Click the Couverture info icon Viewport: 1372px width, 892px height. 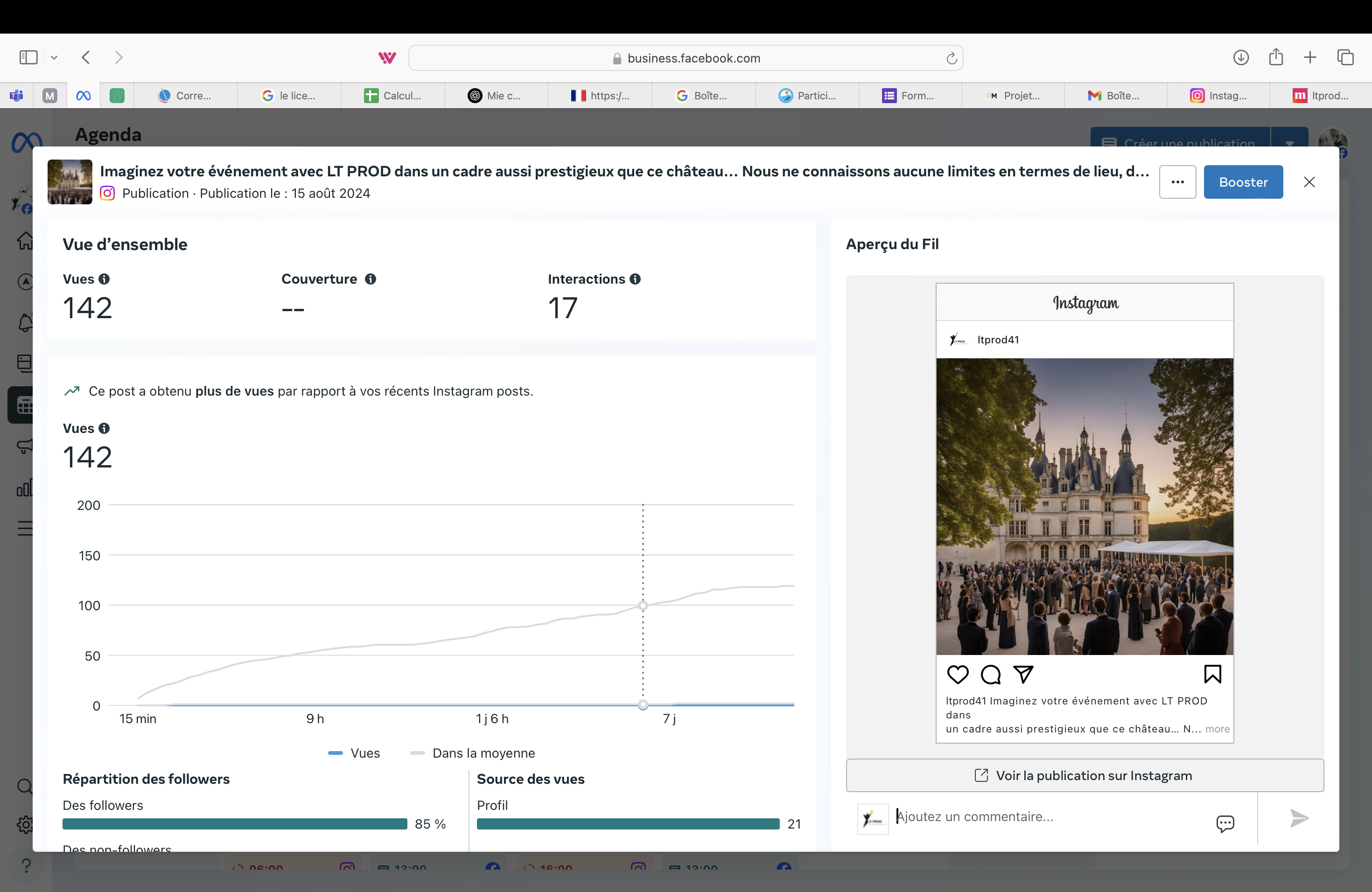[371, 279]
